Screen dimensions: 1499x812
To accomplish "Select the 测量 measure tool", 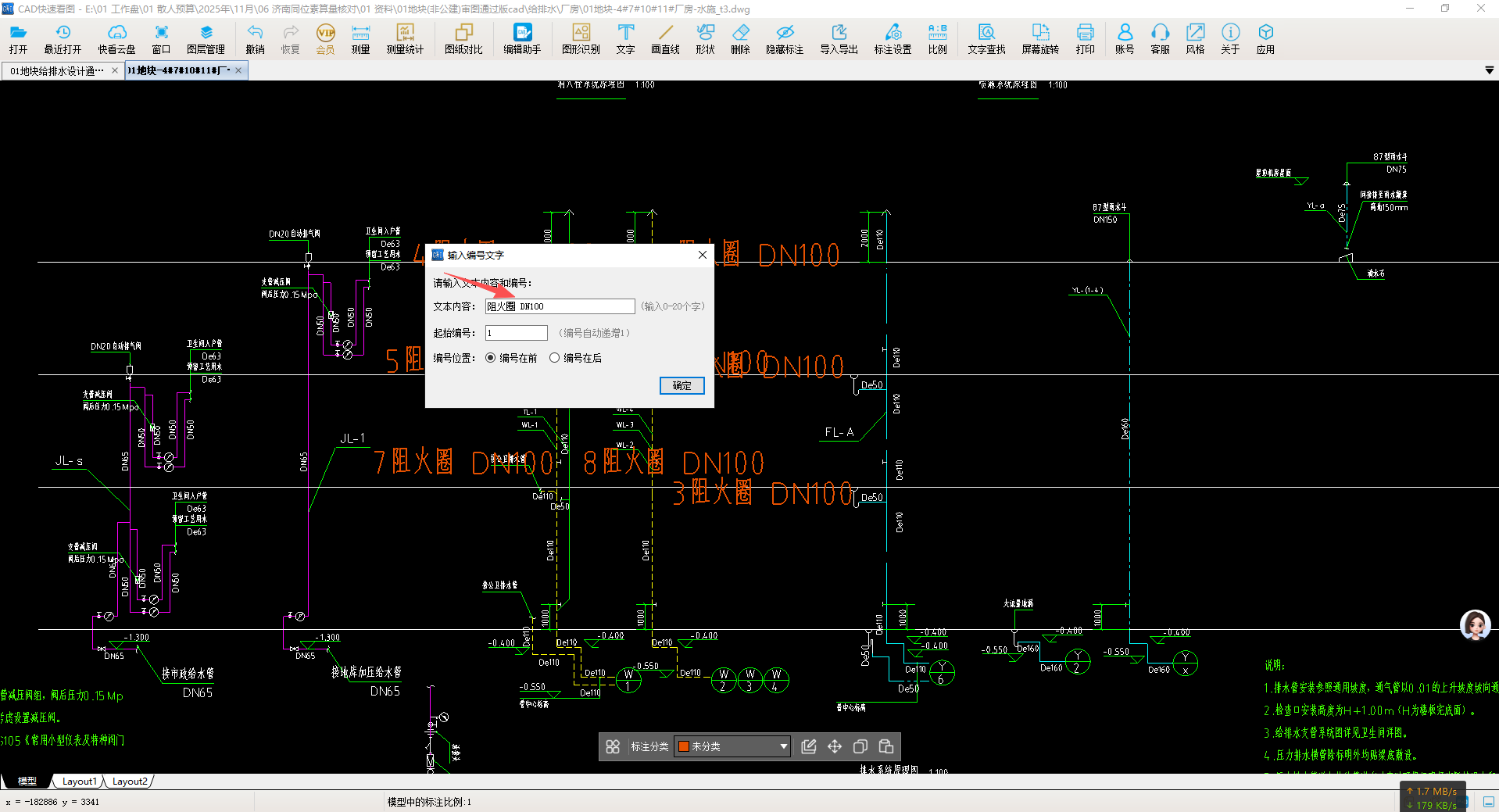I will pos(360,38).
